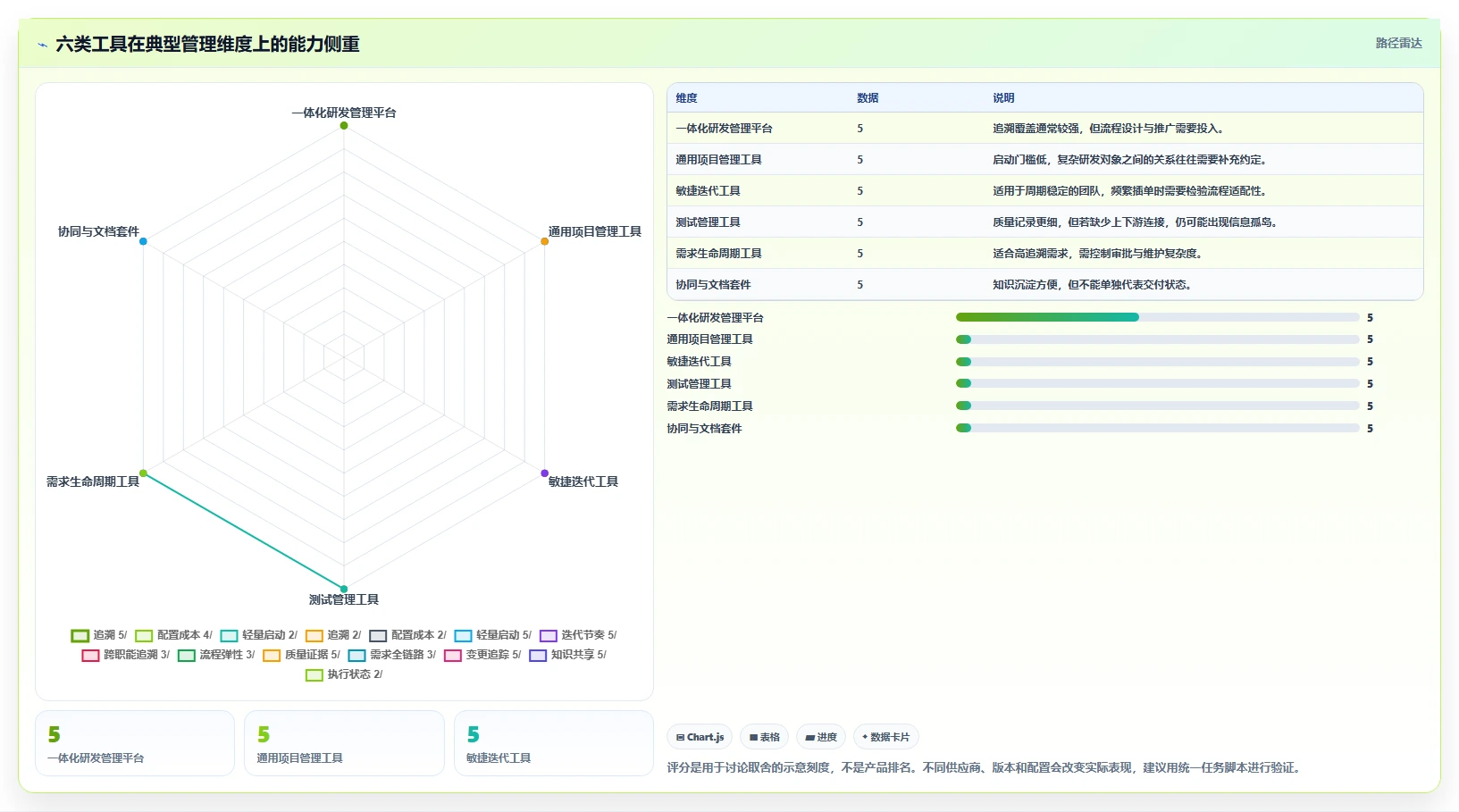Select the 一体化研发管理平台 table row name
The image size is (1459, 812).
(724, 129)
